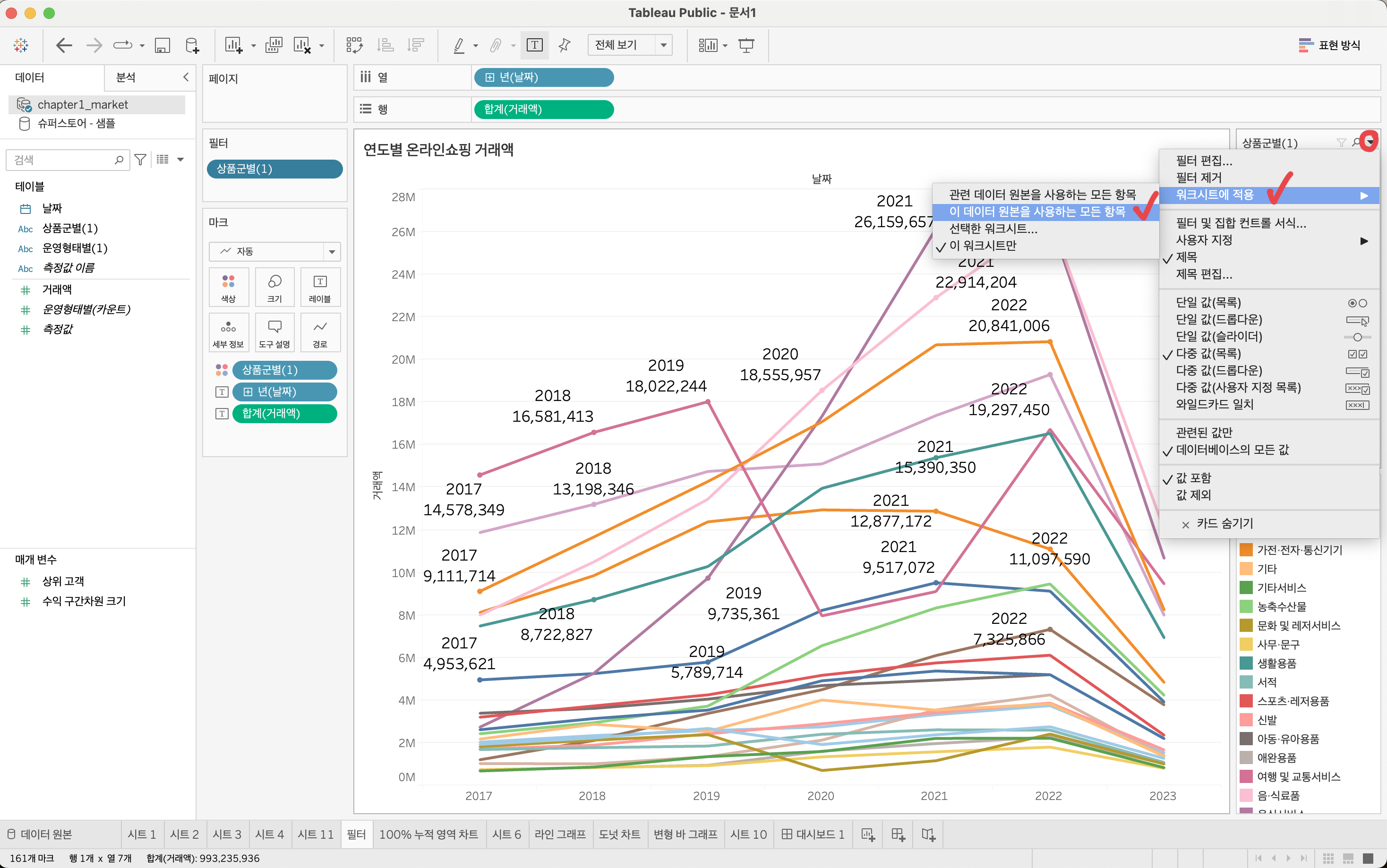Click the new dashboard tab icon
This screenshot has height=868, width=1387.
point(899,834)
